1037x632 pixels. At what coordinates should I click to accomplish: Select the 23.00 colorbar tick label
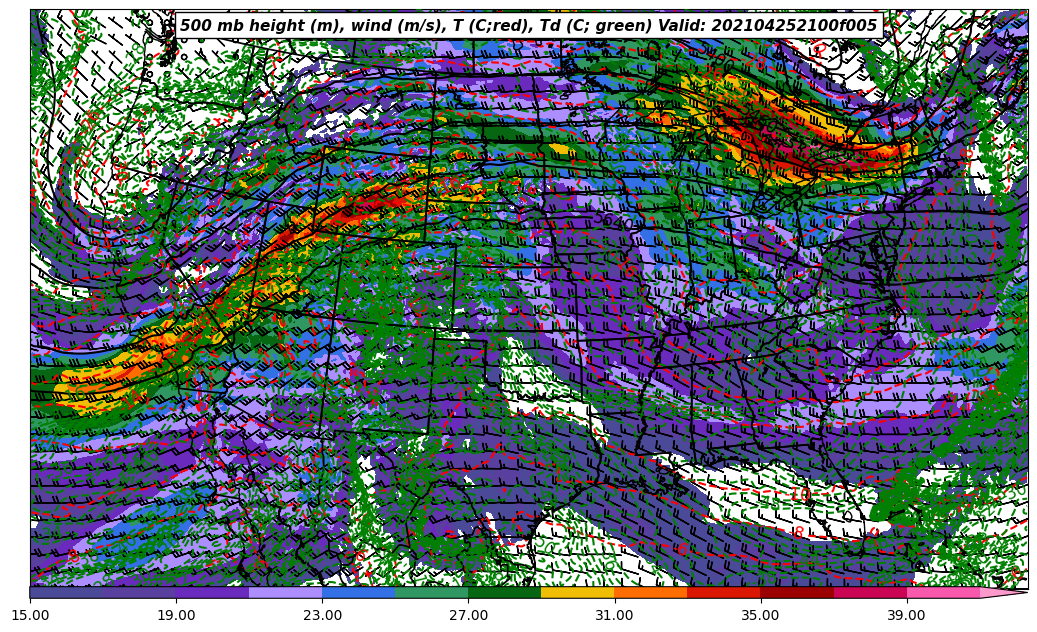[x=322, y=615]
